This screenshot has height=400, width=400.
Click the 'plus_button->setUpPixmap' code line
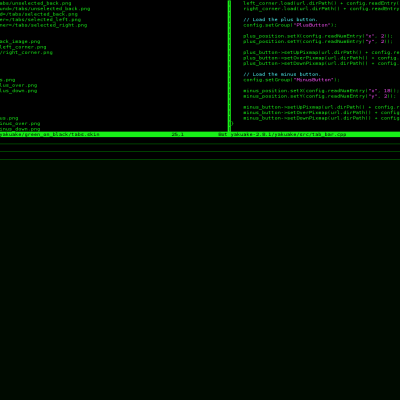321,52
